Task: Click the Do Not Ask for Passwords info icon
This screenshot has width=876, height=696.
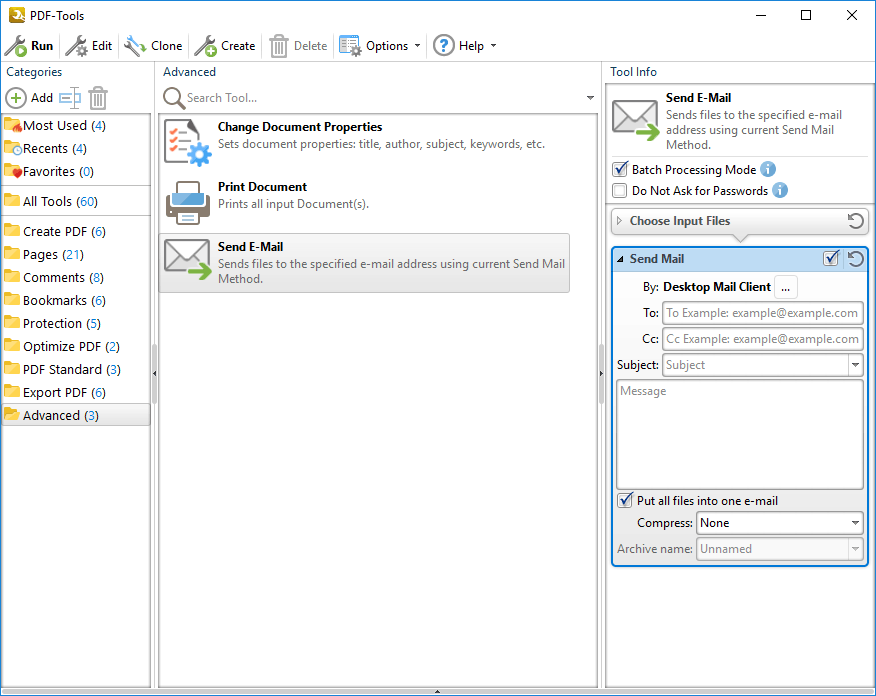Action: (x=780, y=190)
